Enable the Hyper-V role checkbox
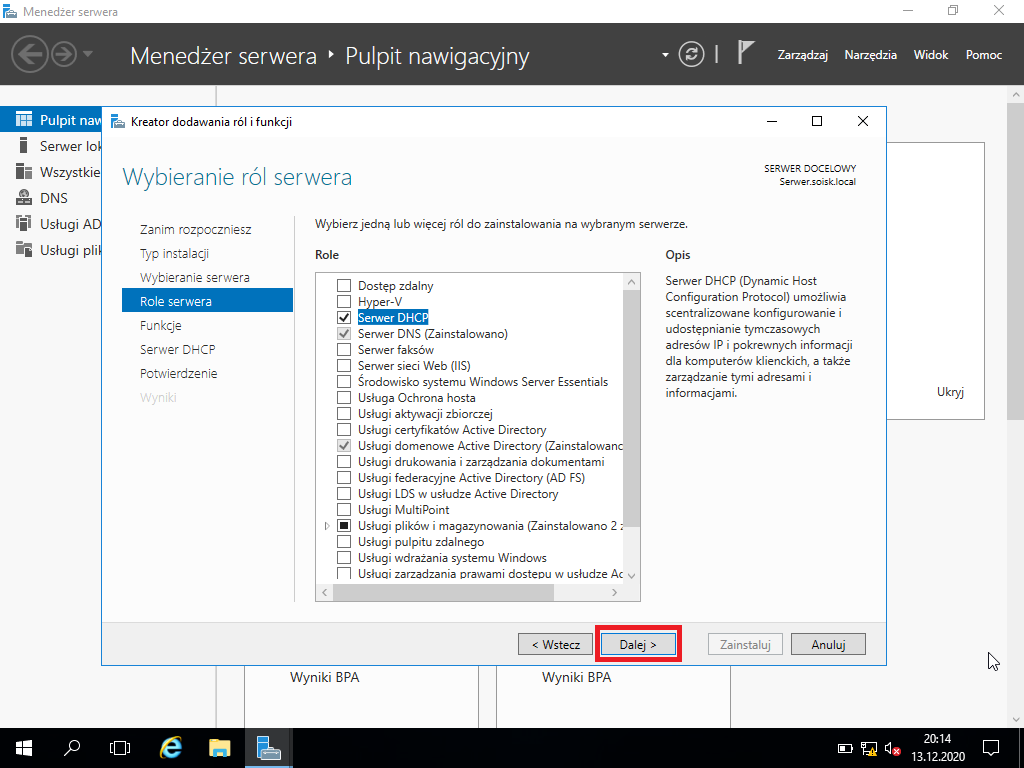1024x768 pixels. click(344, 302)
